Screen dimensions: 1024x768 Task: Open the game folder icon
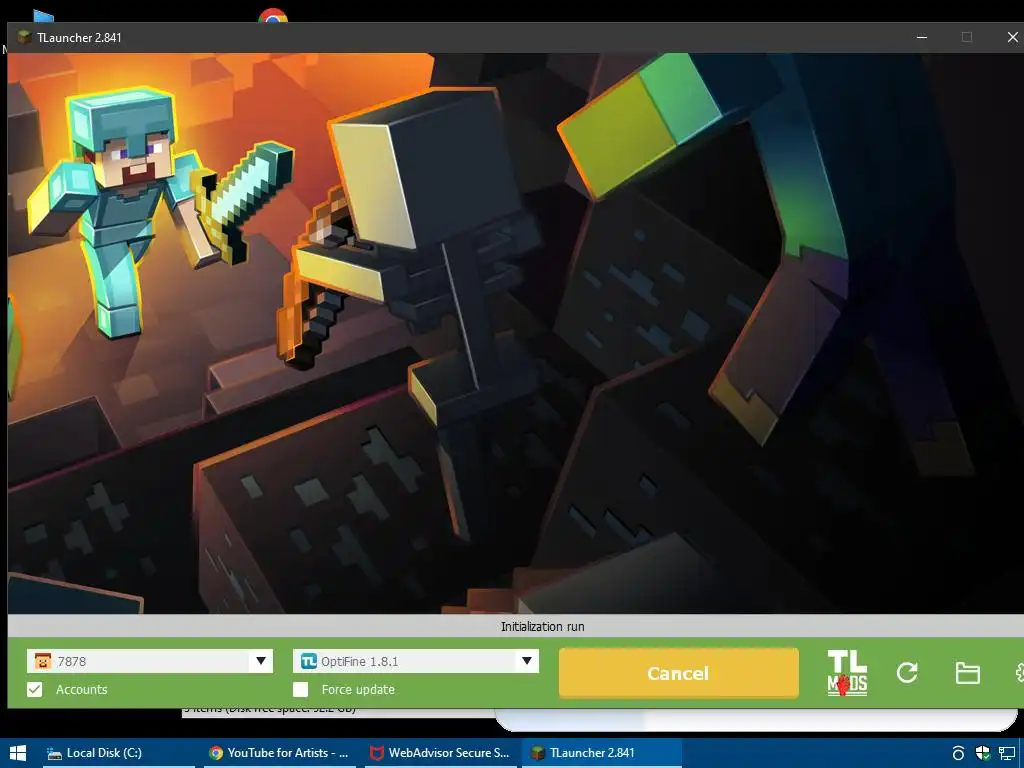pyautogui.click(x=967, y=673)
